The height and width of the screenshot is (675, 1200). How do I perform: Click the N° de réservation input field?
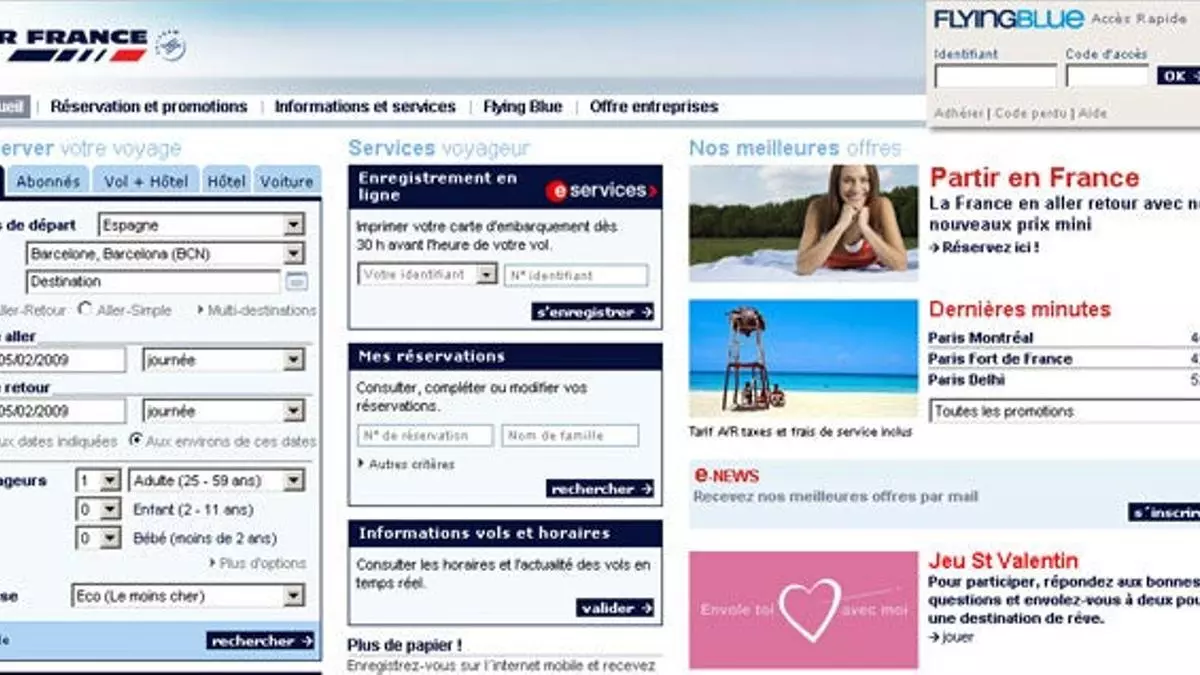(x=425, y=435)
